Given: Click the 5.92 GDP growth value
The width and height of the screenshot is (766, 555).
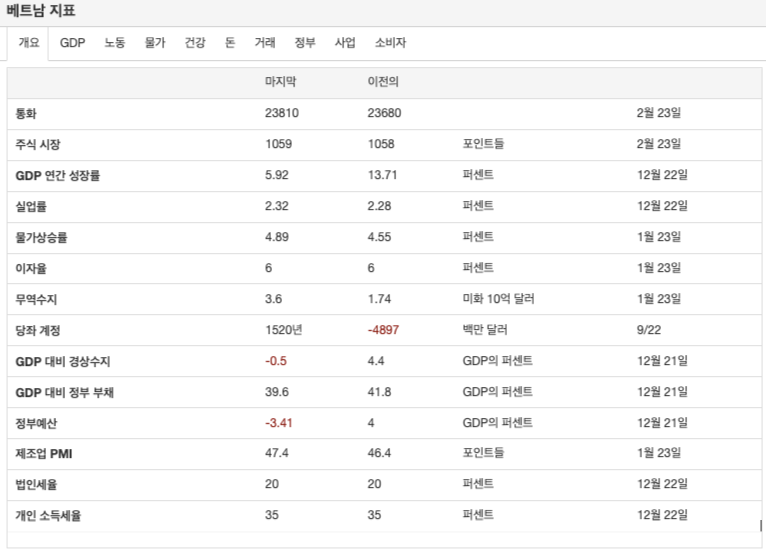Looking at the screenshot, I should pyautogui.click(x=277, y=175).
